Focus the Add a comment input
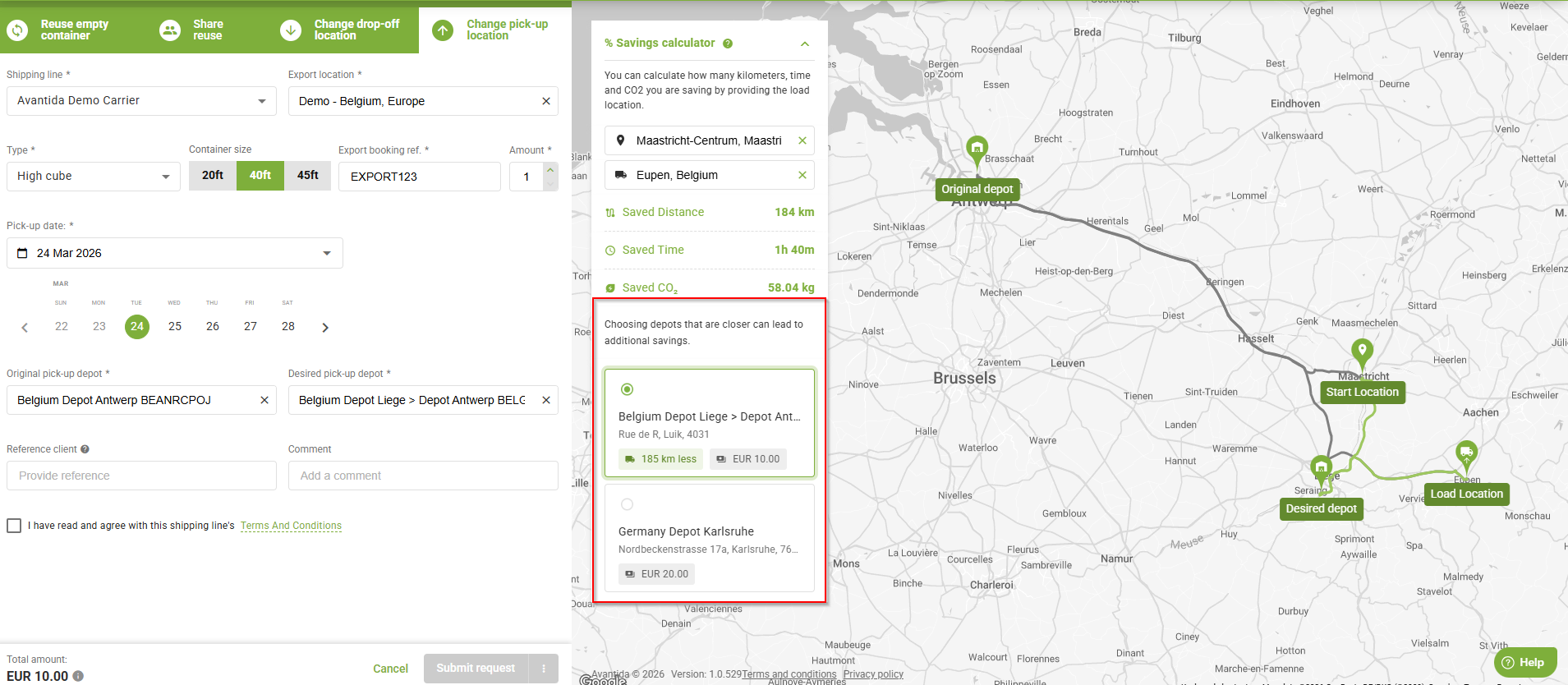This screenshot has height=685, width=1568. [x=423, y=476]
